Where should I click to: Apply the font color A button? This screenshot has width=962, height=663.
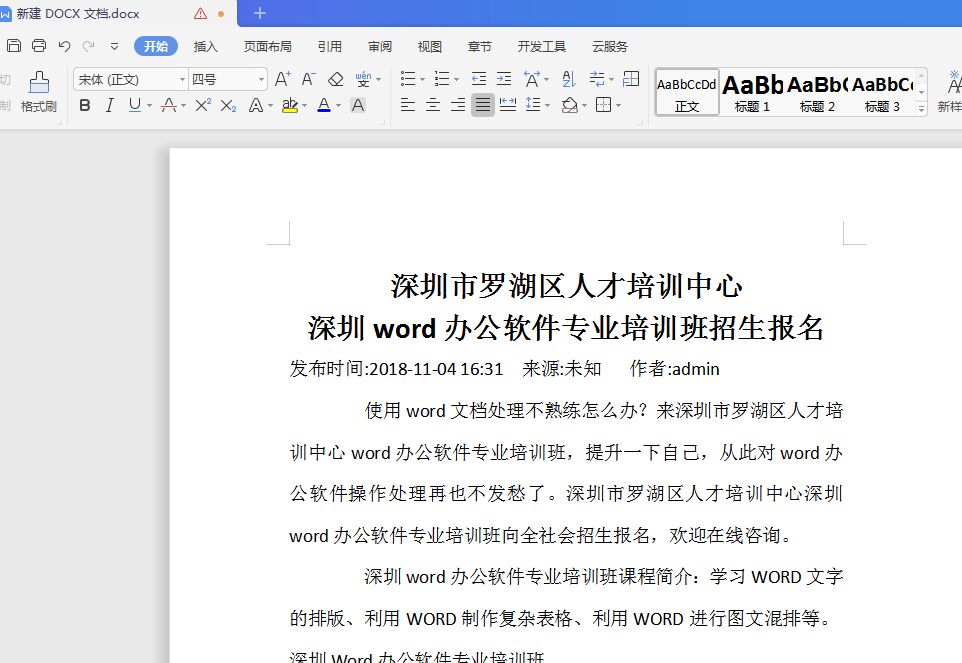(x=324, y=105)
